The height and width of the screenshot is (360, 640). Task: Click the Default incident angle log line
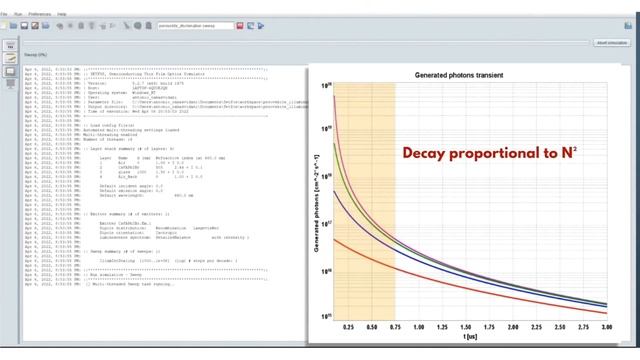(93, 186)
